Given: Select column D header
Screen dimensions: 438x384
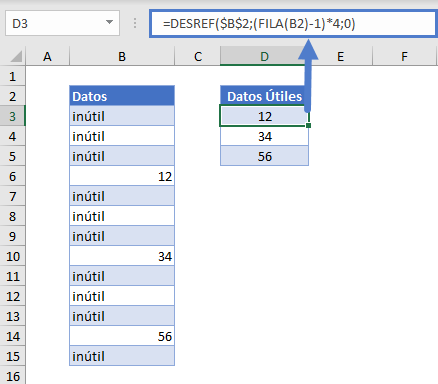Looking at the screenshot, I should tap(264, 56).
